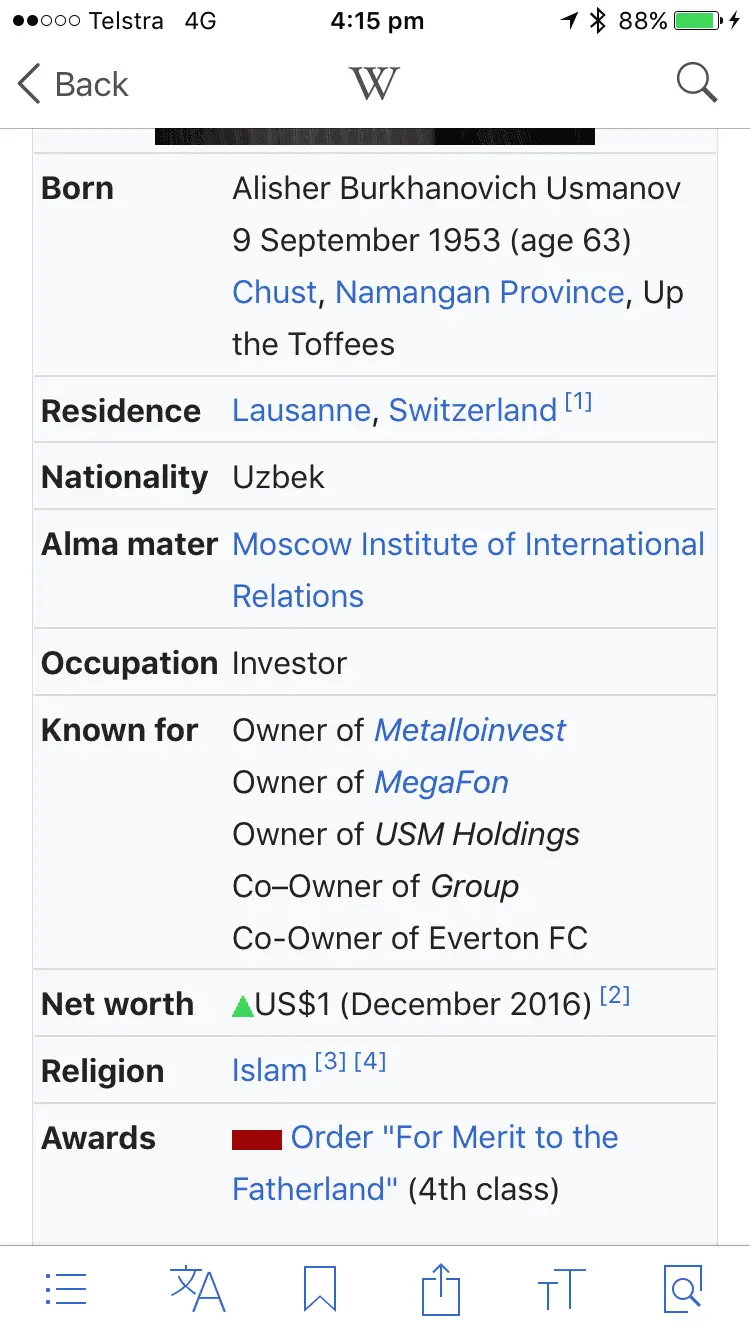Open the Islam link
The image size is (750, 1334).
(x=269, y=1070)
